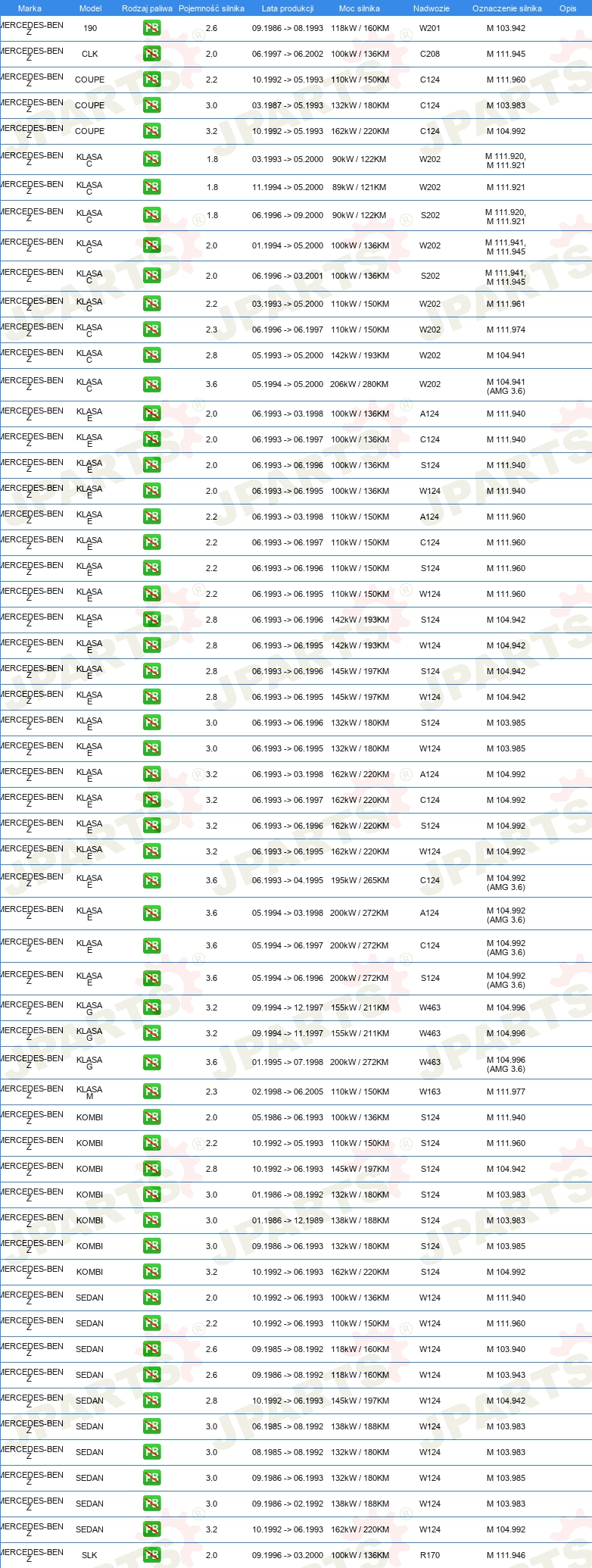Image resolution: width=592 pixels, height=1568 pixels.
Task: Click the fuel type icon in the CLK row
Action: tap(151, 54)
